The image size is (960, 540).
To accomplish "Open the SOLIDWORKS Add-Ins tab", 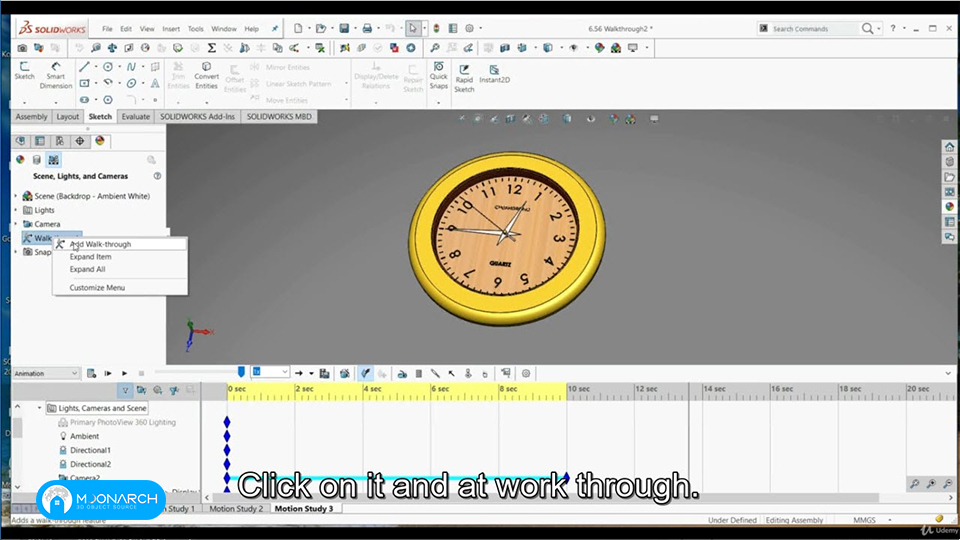I will pyautogui.click(x=197, y=116).
